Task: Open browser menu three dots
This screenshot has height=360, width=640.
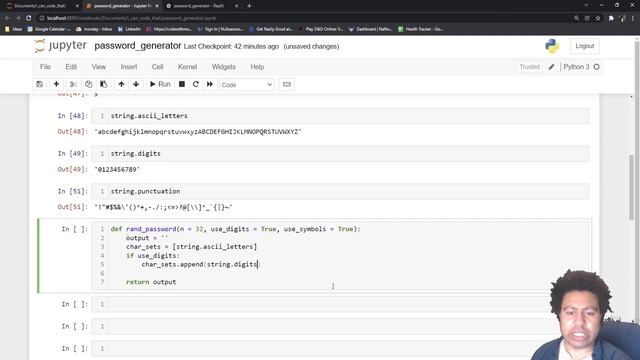Action: pyautogui.click(x=633, y=18)
